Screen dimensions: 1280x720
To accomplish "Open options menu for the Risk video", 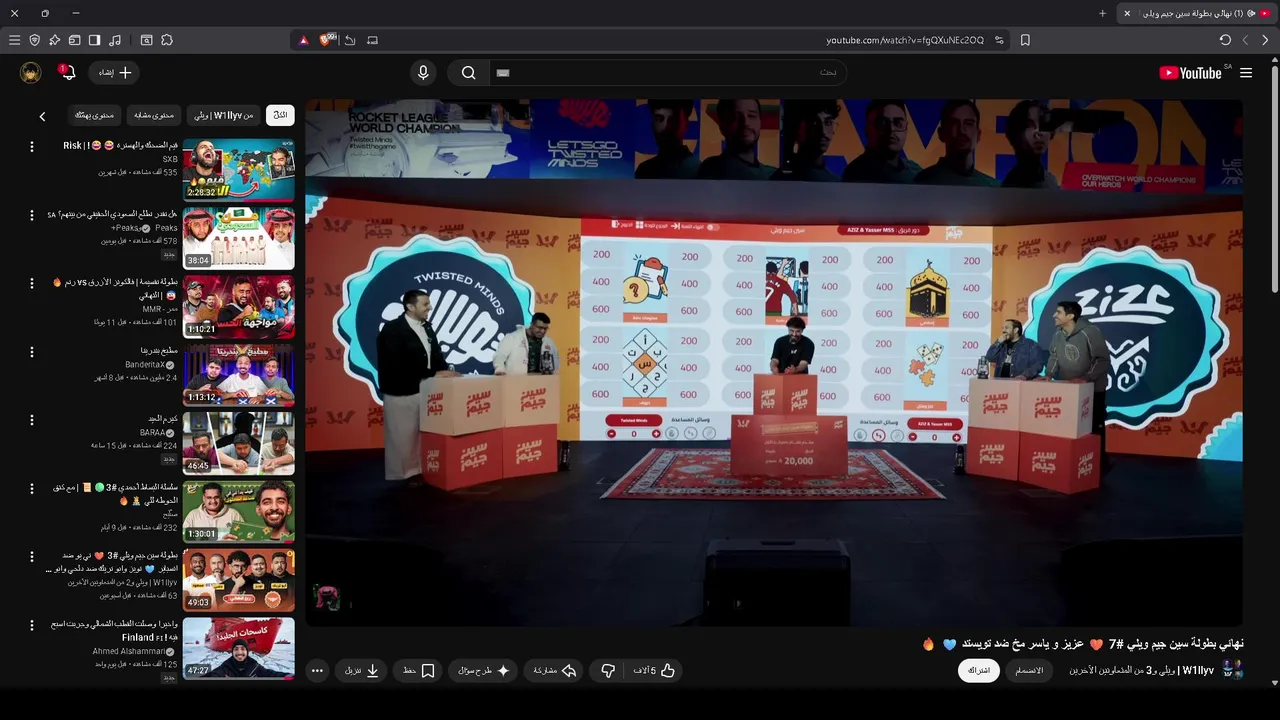I will (x=31, y=146).
